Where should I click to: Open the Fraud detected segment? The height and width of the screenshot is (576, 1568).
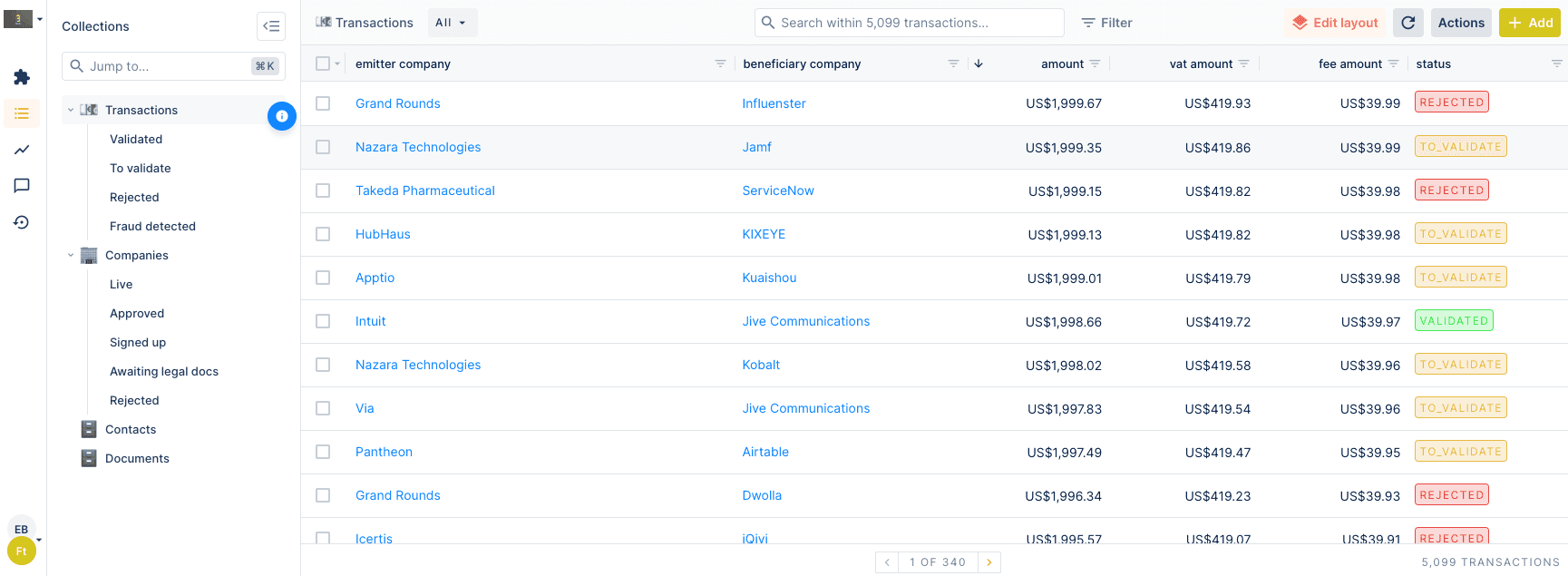(152, 226)
